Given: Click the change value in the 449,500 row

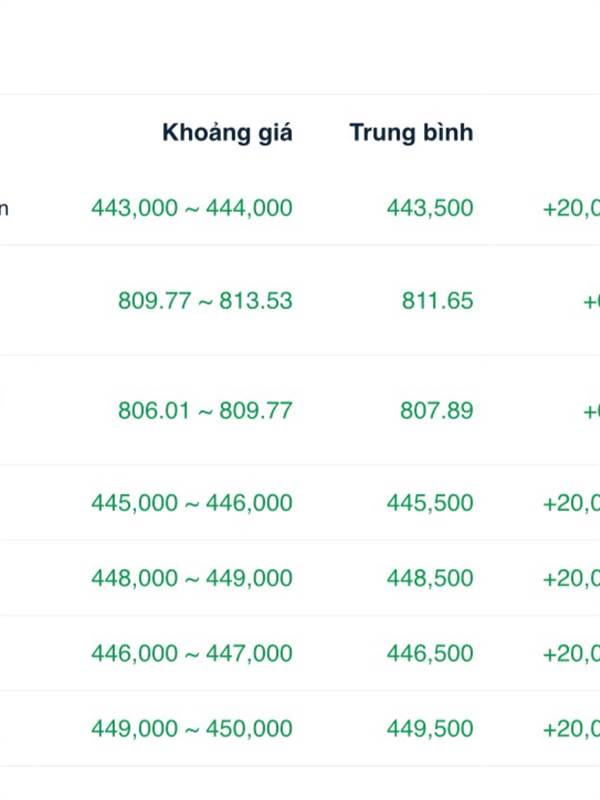Looking at the screenshot, I should point(572,729).
